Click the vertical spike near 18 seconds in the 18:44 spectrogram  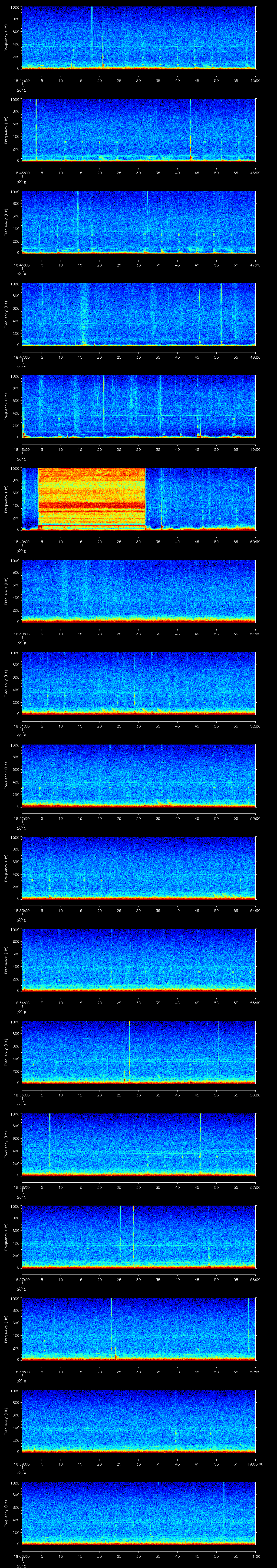click(92, 34)
